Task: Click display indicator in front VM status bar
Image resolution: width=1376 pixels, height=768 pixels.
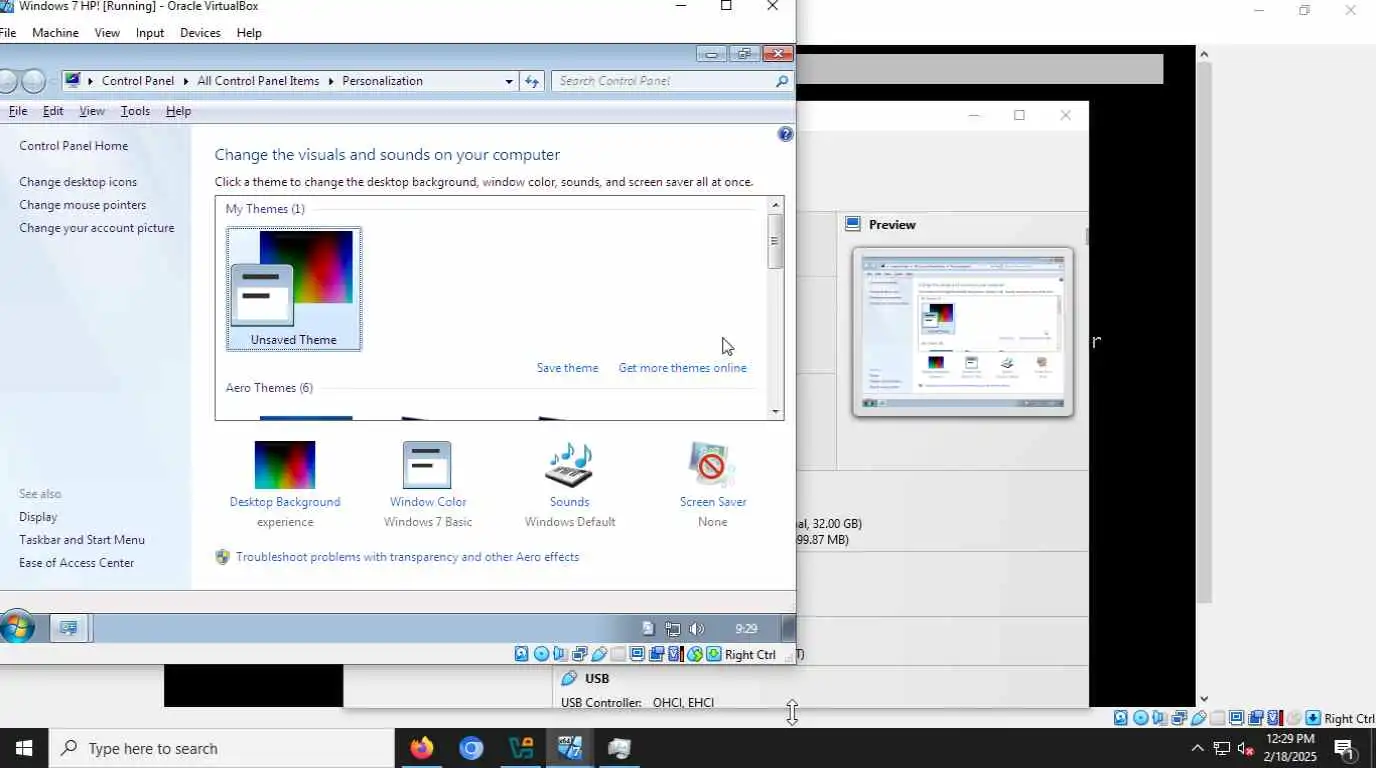Action: 637,654
